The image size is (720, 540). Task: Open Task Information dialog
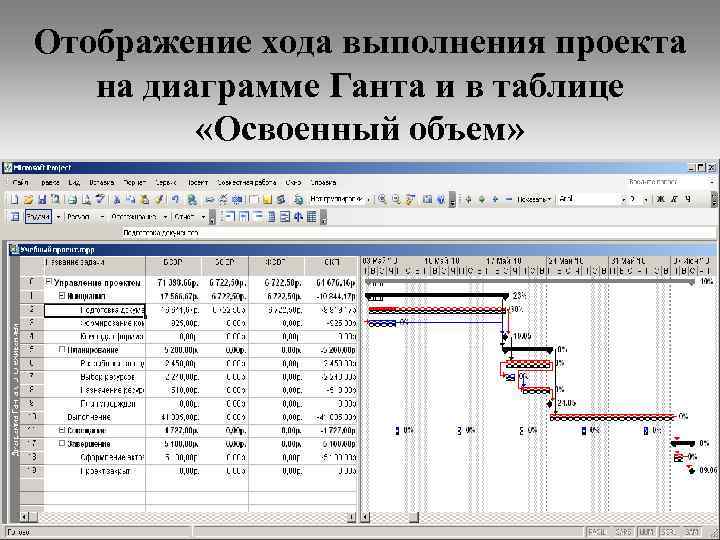253,199
